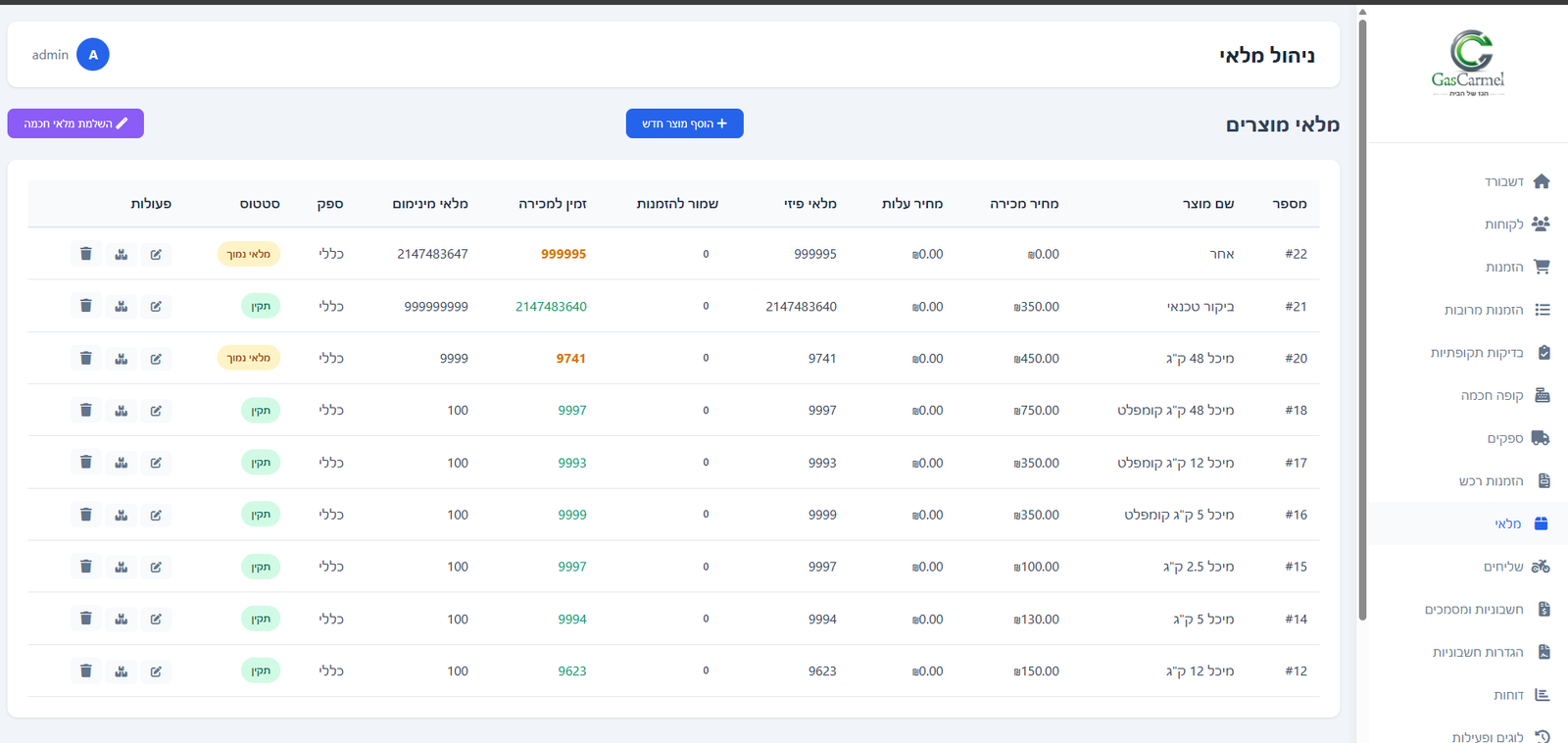The height and width of the screenshot is (743, 1568).
Task: Click הוסף מוצר חדש add product button
Action: point(684,124)
